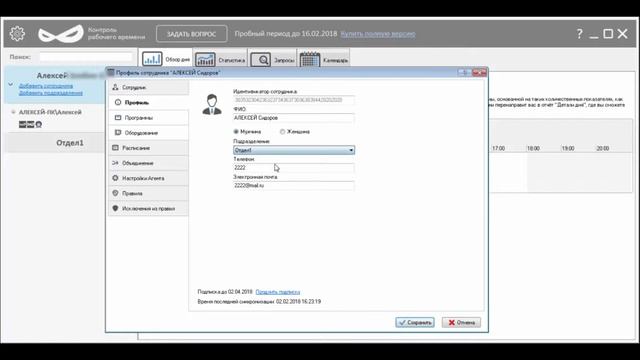Image resolution: width=640 pixels, height=360 pixels.
Task: Click the dark shield icon beside Исключения
Action: point(115,208)
